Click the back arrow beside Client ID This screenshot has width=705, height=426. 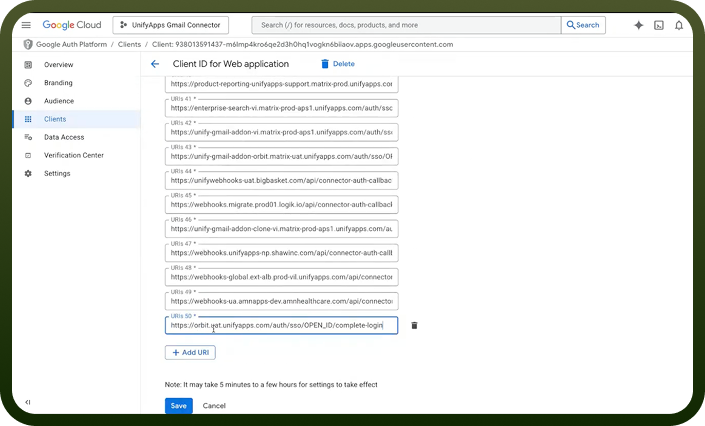(x=155, y=64)
